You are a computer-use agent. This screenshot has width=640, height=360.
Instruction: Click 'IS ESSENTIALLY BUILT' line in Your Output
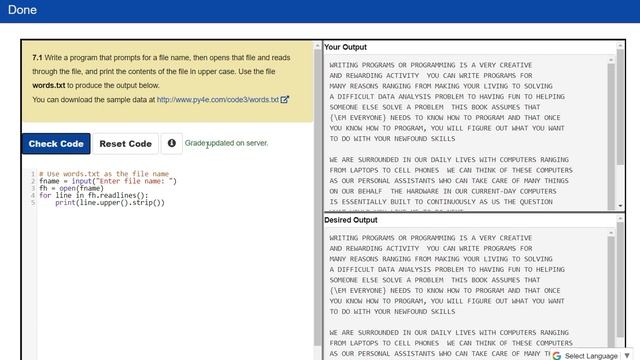click(x=441, y=202)
